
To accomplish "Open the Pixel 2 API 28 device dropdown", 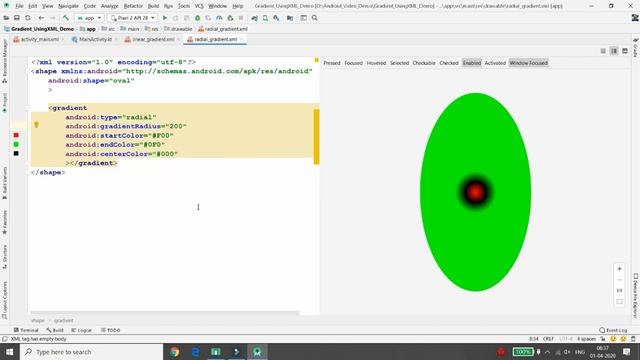I will [x=133, y=18].
